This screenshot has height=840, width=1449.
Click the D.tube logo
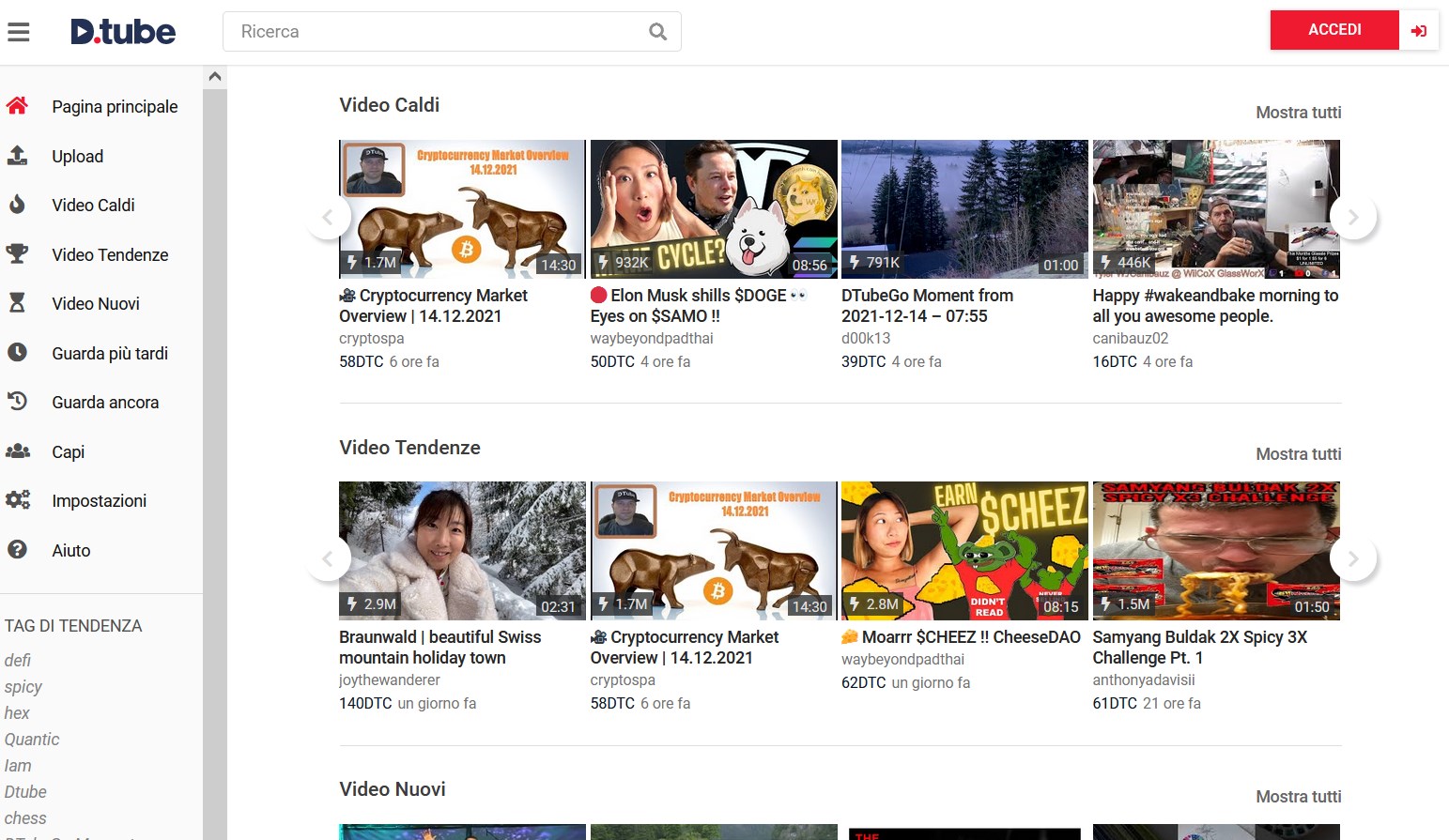coord(123,32)
